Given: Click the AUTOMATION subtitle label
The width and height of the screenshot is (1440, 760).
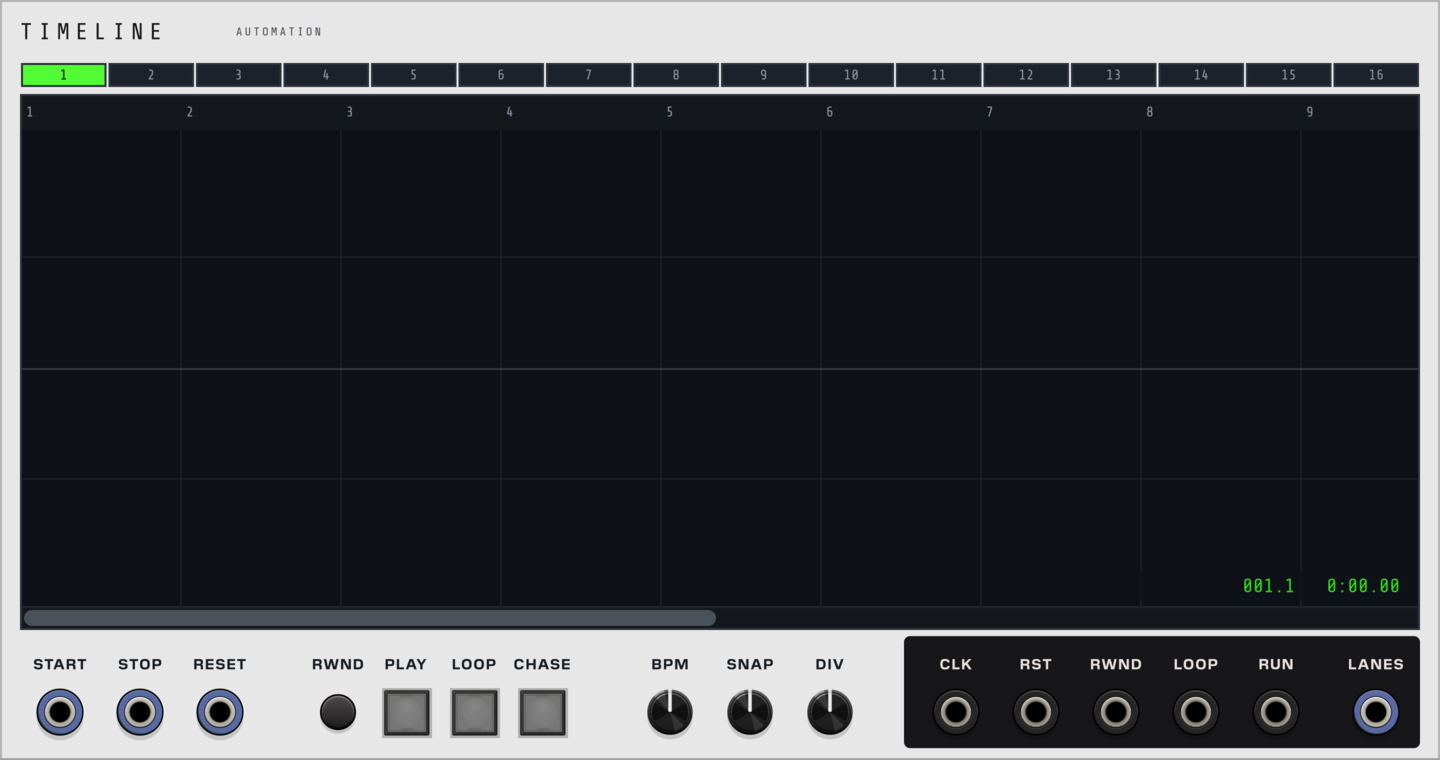Looking at the screenshot, I should pos(279,32).
